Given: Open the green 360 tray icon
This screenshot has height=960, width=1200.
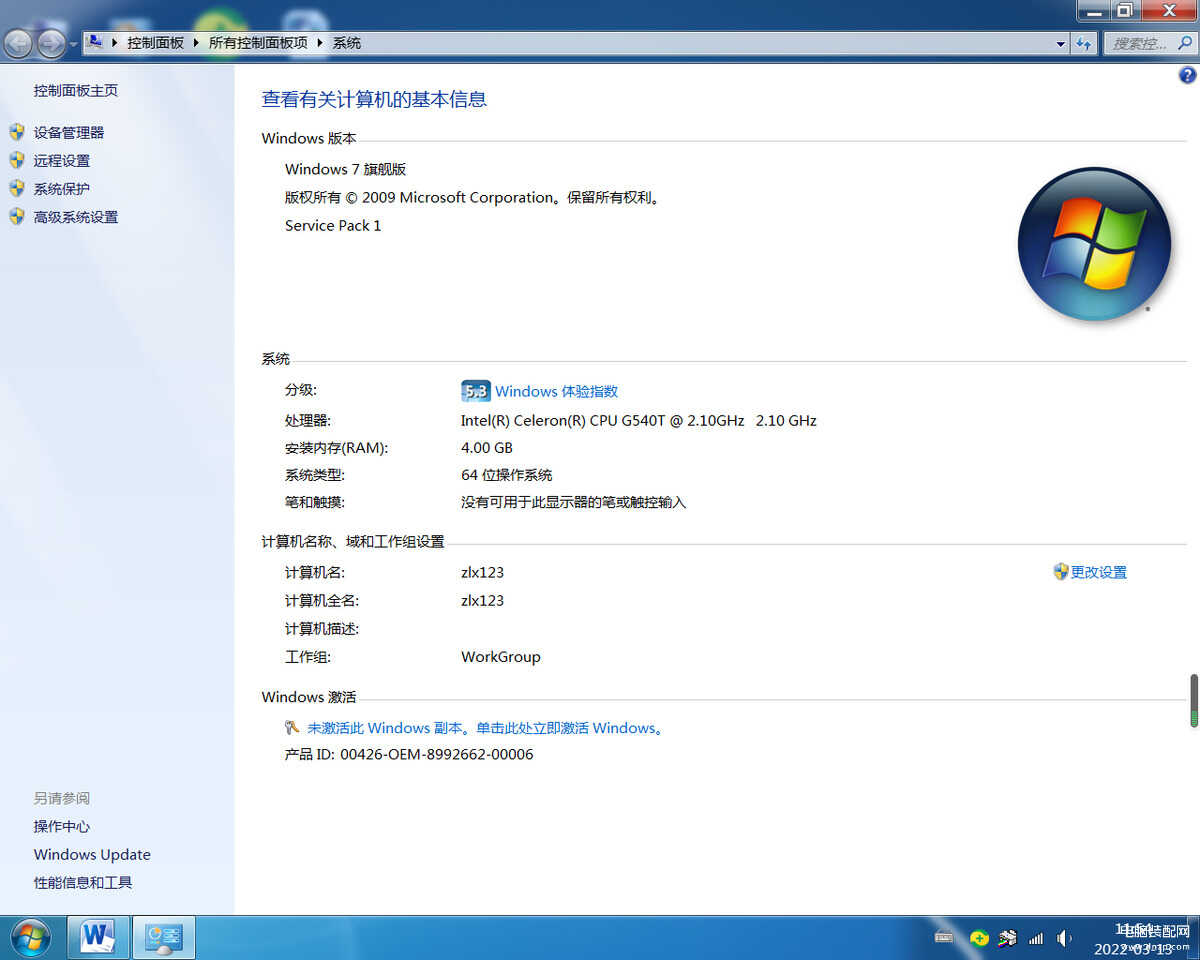Looking at the screenshot, I should pos(980,938).
